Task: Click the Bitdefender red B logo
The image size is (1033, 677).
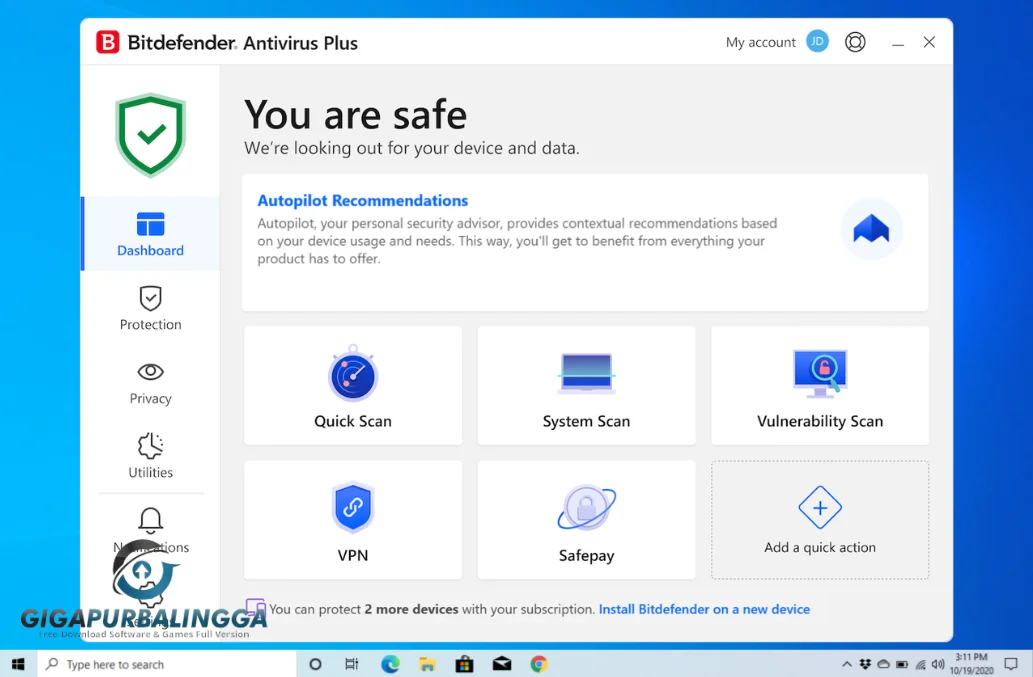Action: pos(108,42)
